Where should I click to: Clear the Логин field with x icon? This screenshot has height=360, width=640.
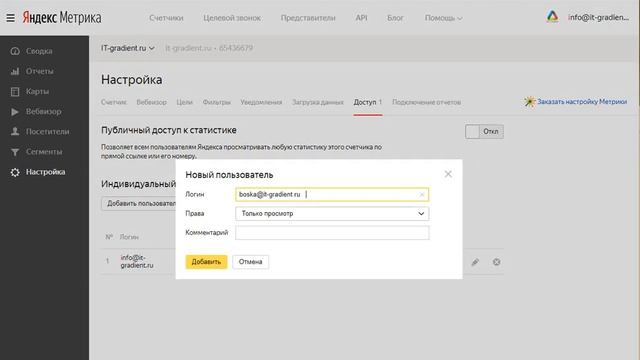pos(422,195)
